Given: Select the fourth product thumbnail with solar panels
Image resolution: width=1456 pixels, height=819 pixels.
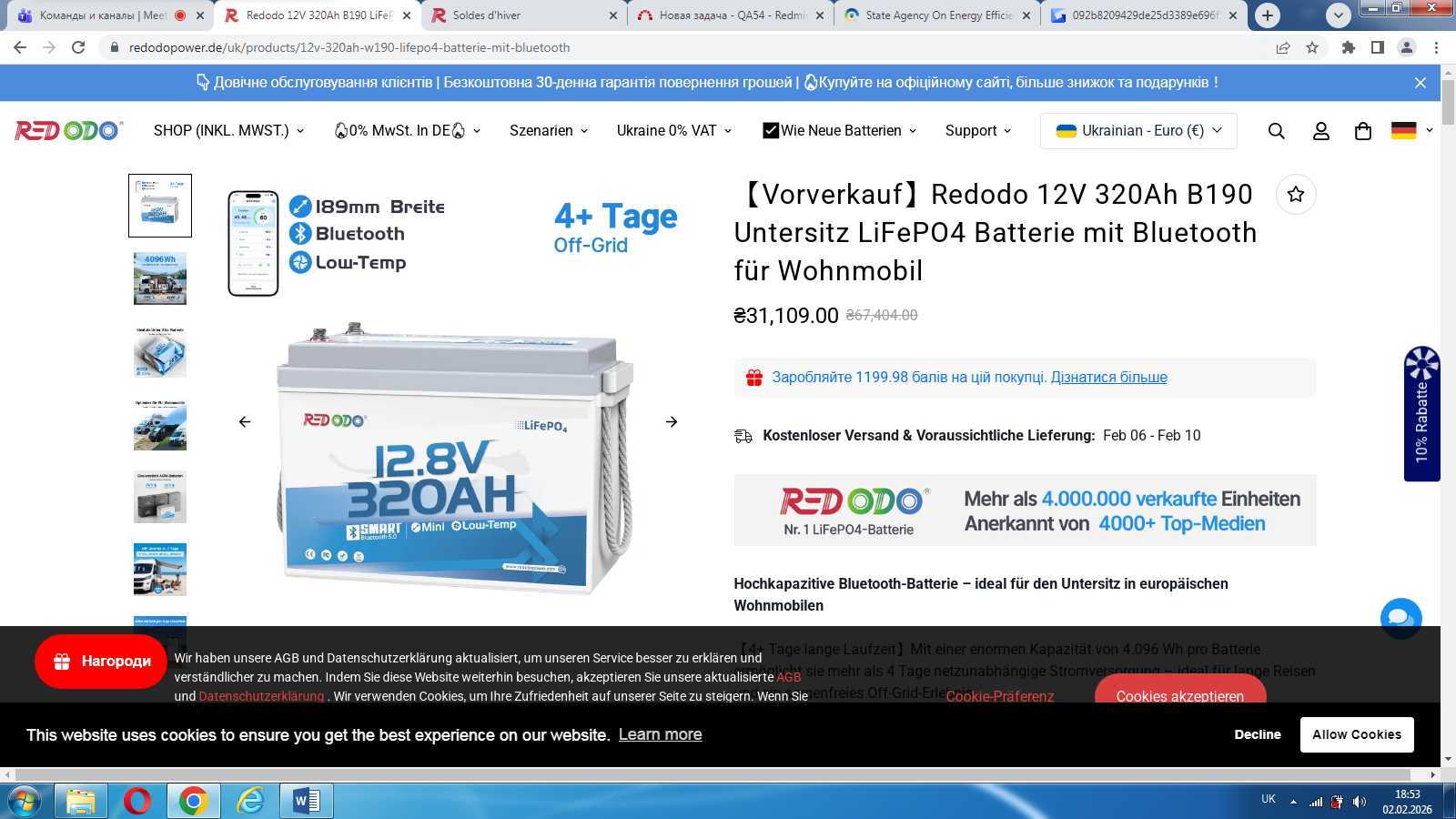Looking at the screenshot, I should (160, 424).
